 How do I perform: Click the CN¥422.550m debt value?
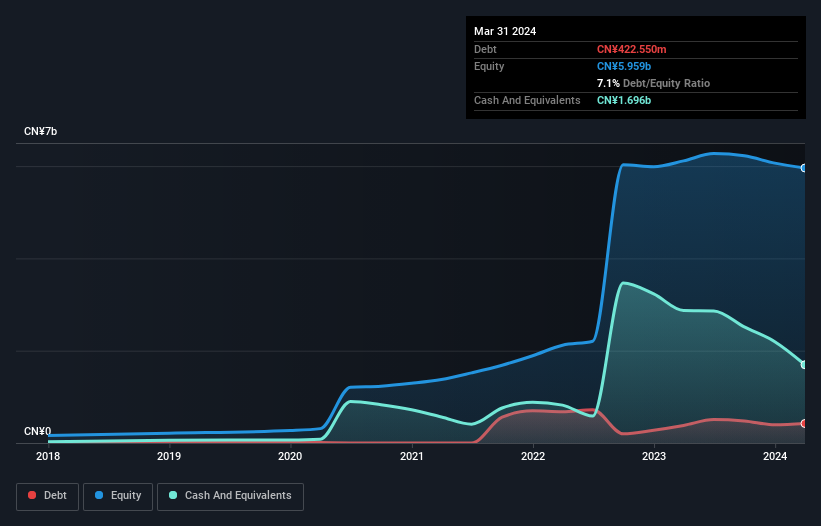coord(631,49)
